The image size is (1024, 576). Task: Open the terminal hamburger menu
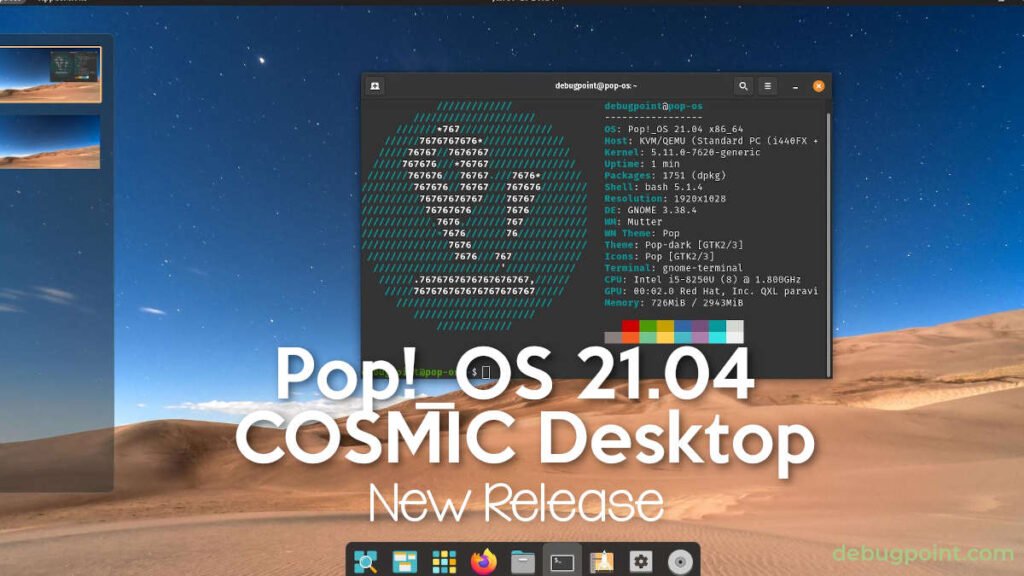(767, 86)
